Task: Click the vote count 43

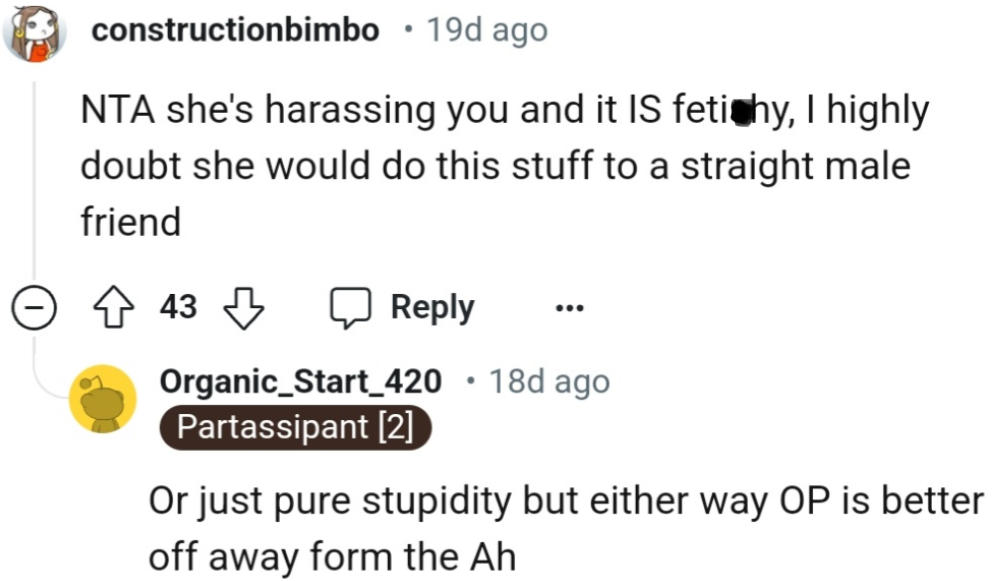Action: [179, 308]
